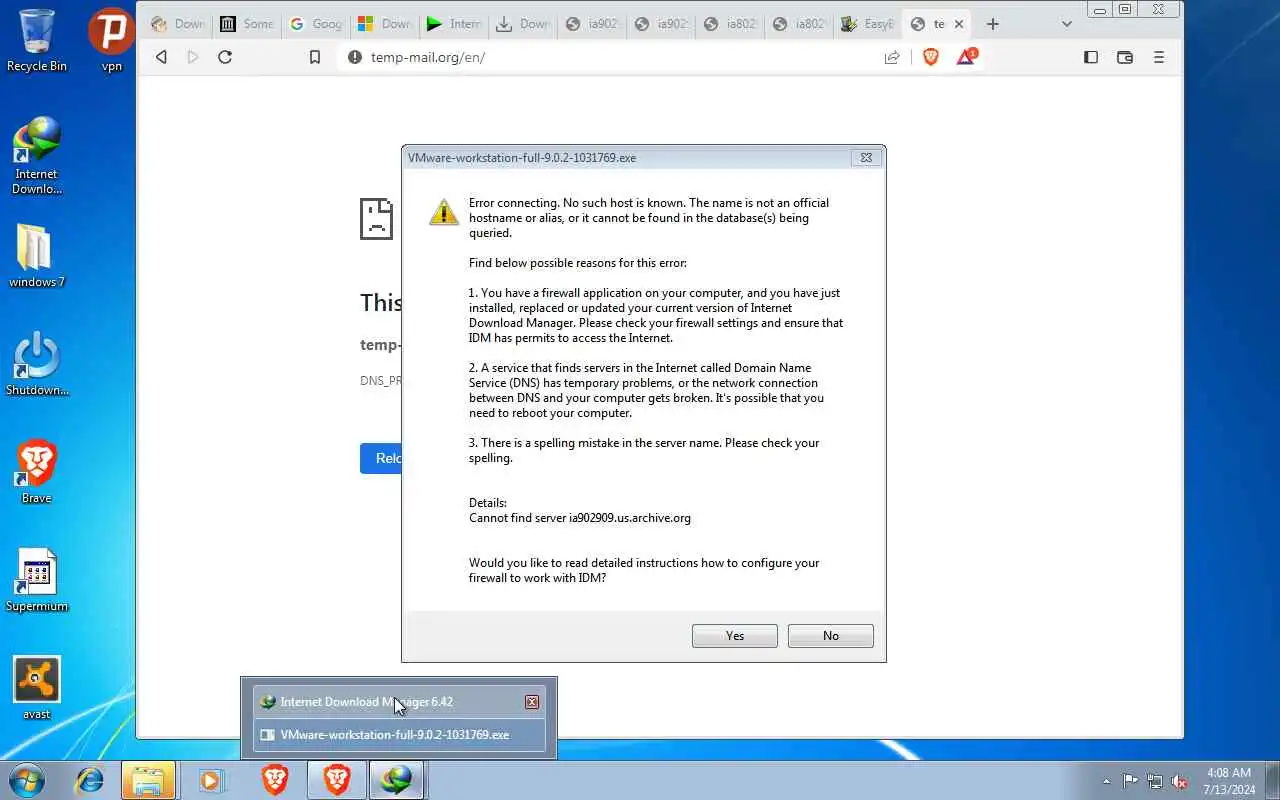Open the windows 7 folder icon

37,256
